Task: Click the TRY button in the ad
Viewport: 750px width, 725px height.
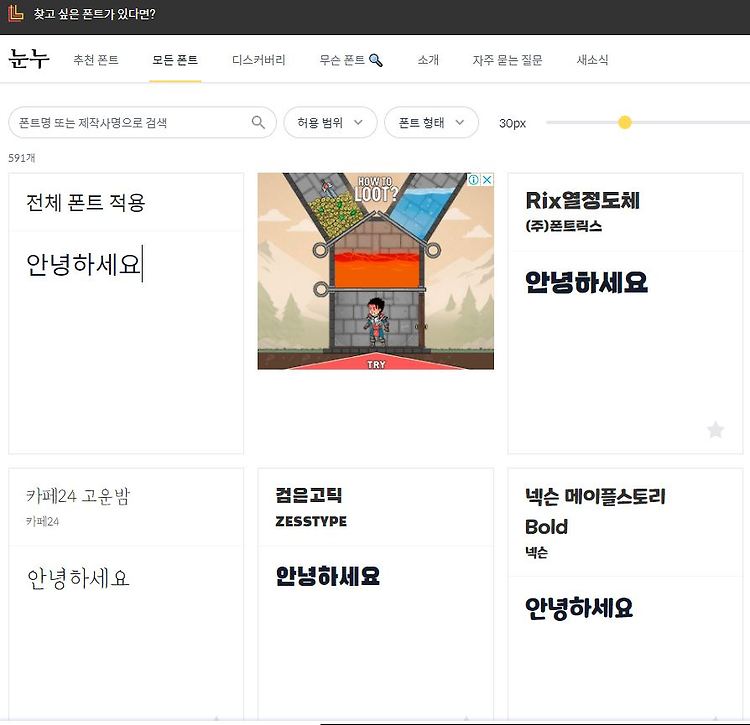Action: point(376,364)
